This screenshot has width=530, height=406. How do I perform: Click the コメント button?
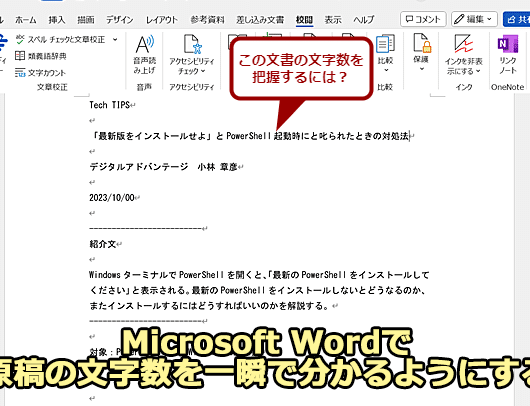pyautogui.click(x=423, y=19)
